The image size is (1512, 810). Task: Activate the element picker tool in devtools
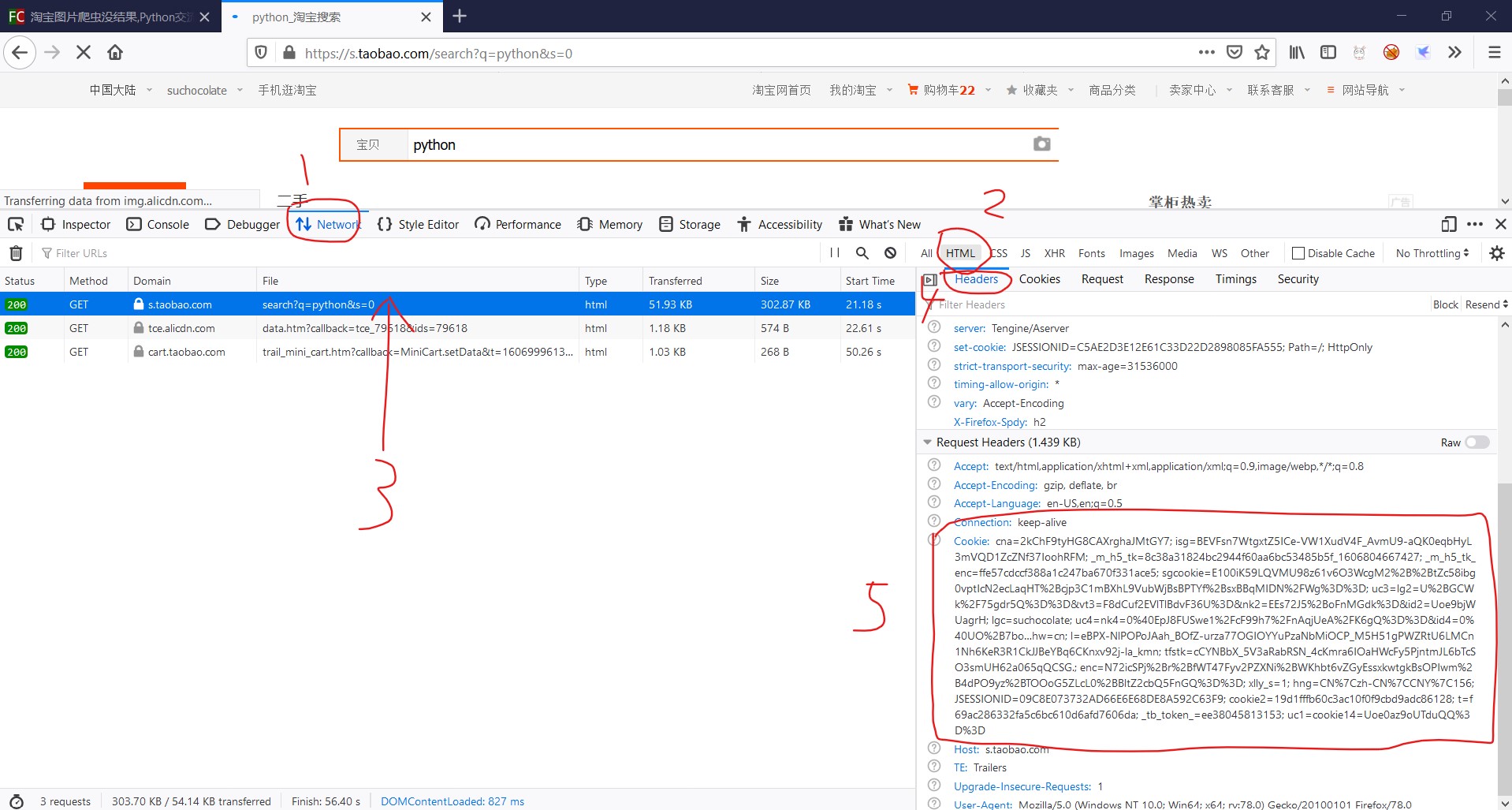[x=16, y=225]
